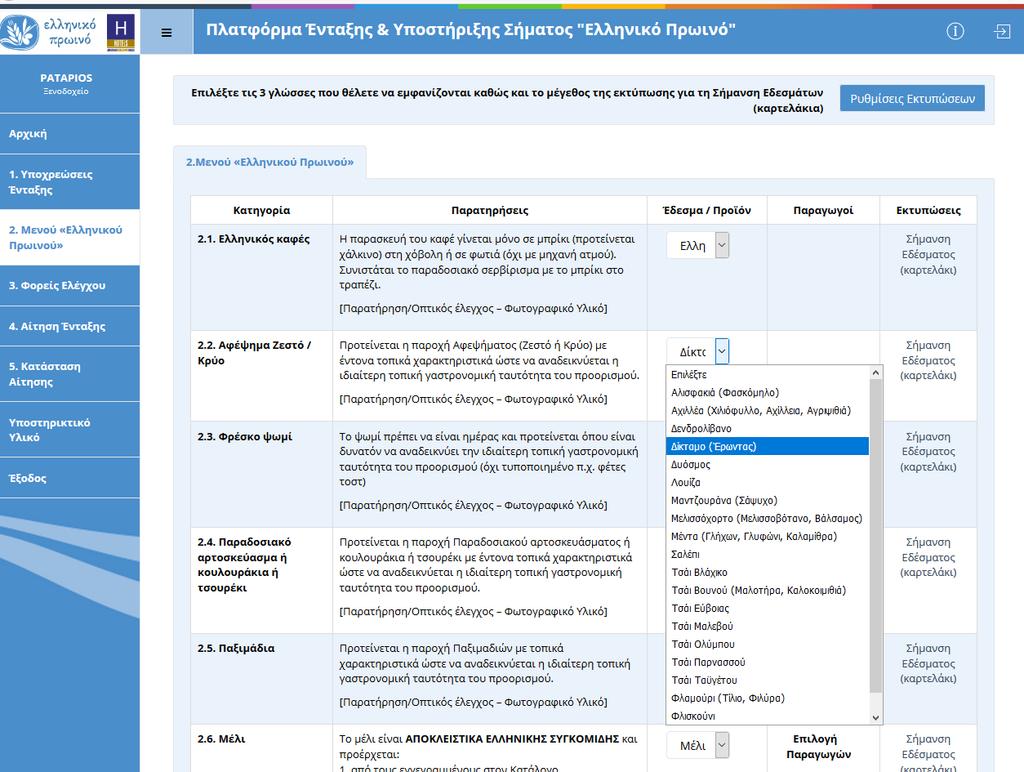The width and height of the screenshot is (1024, 772).
Task: Choose Τσάι Ταϋγέτου from the list
Action: pyautogui.click(x=768, y=680)
